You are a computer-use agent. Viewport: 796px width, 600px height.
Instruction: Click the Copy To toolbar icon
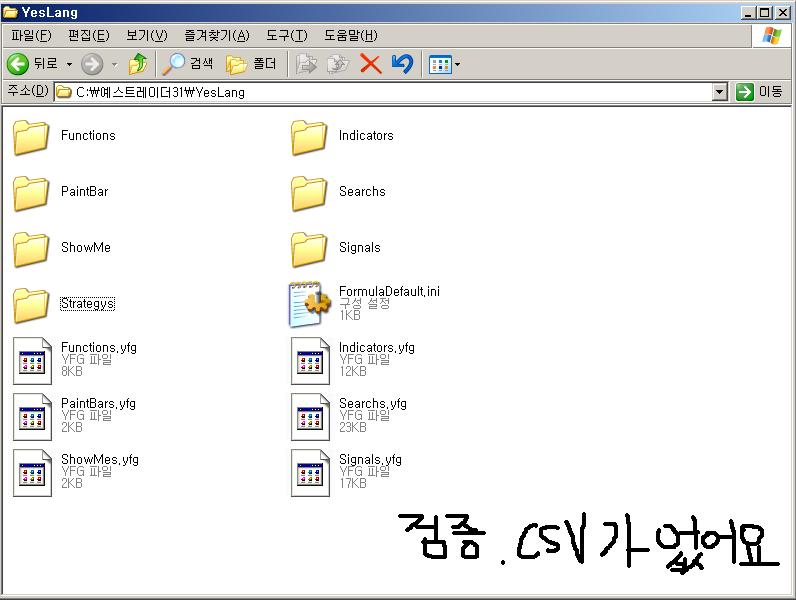338,64
